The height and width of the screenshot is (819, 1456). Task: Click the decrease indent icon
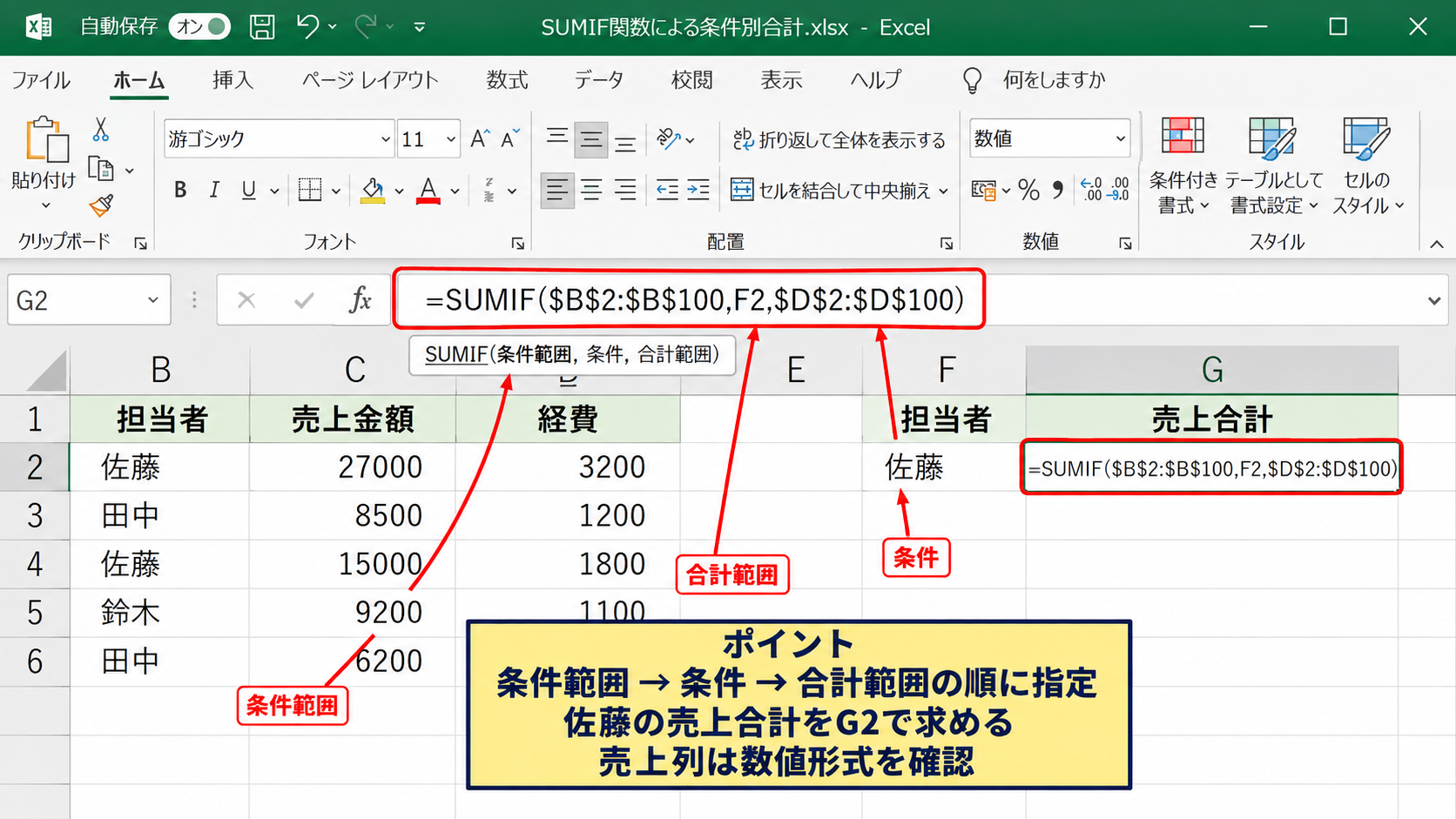[668, 190]
